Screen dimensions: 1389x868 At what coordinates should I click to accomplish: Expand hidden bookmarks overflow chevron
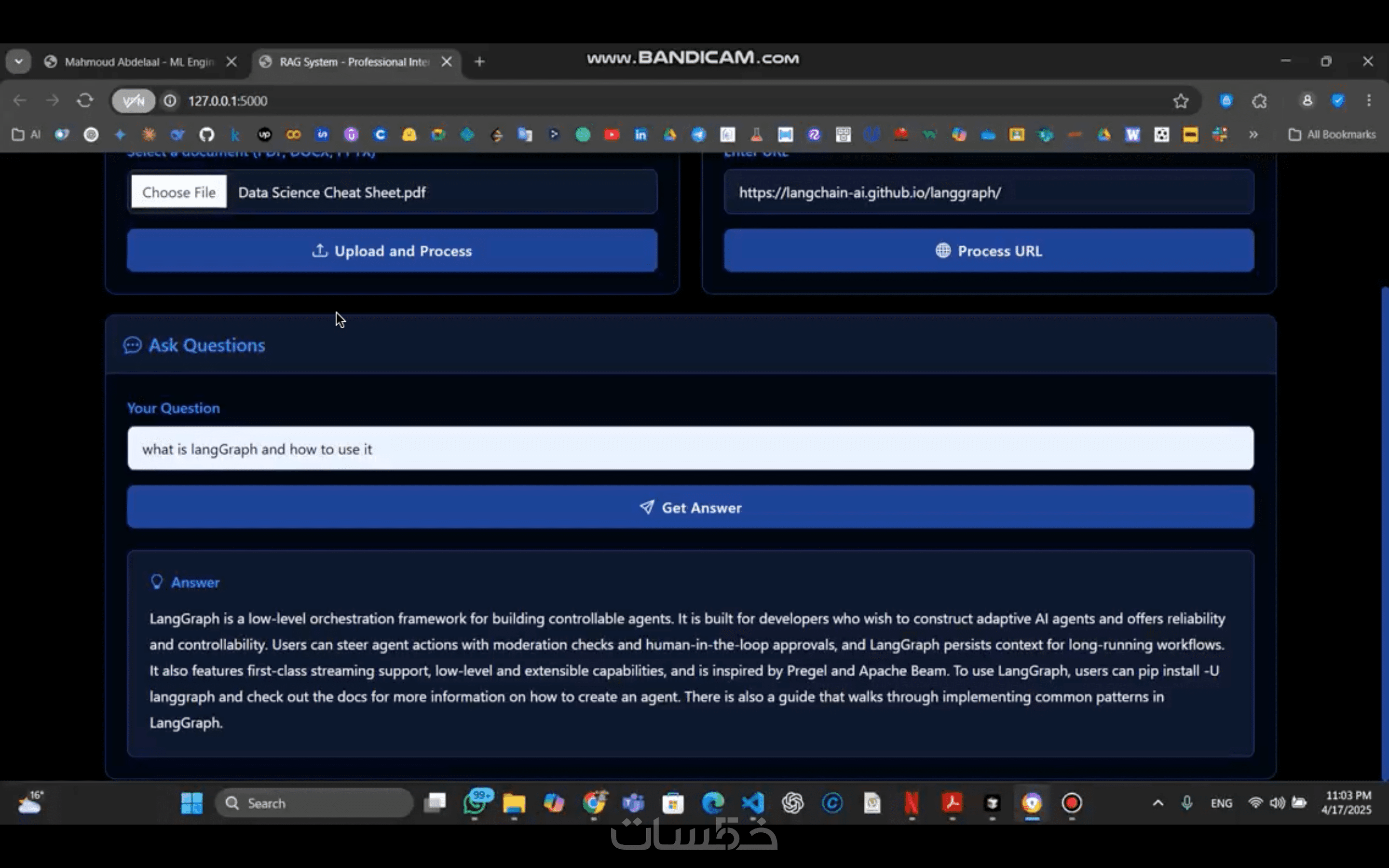pyautogui.click(x=1253, y=135)
